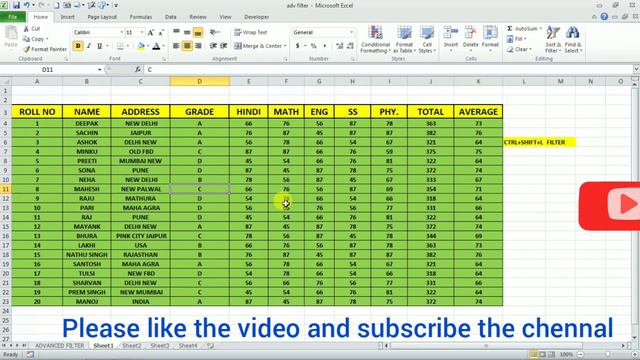The width and height of the screenshot is (640, 360).
Task: Toggle Bottom Align vertical alignment
Action: point(198,32)
